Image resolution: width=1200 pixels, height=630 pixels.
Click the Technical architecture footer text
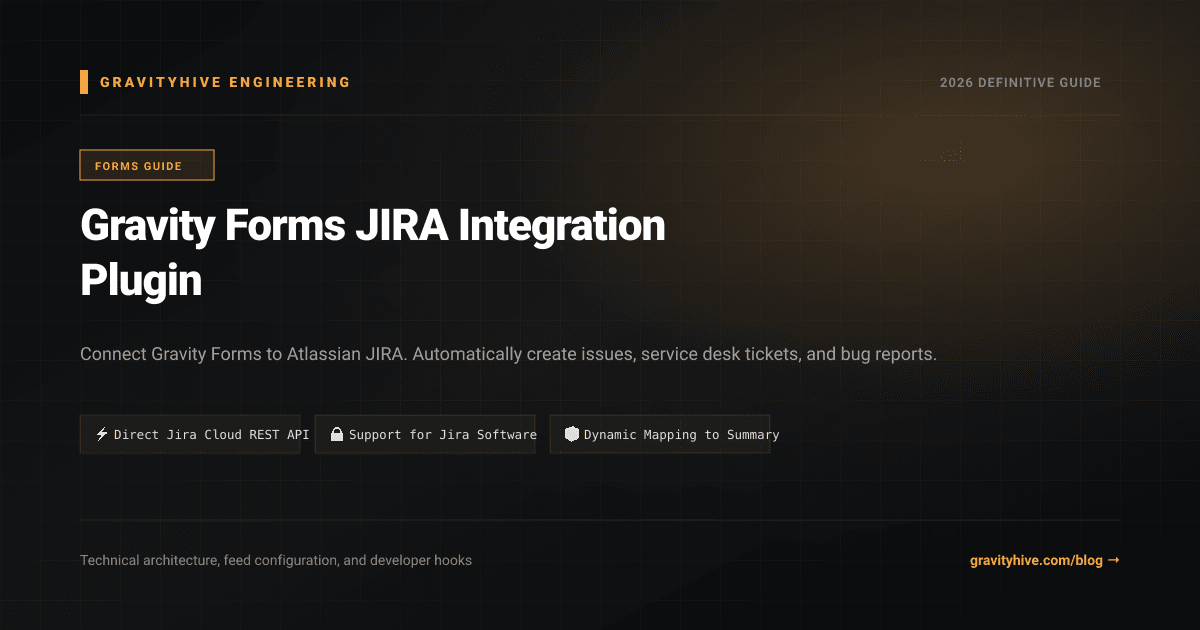[276, 561]
